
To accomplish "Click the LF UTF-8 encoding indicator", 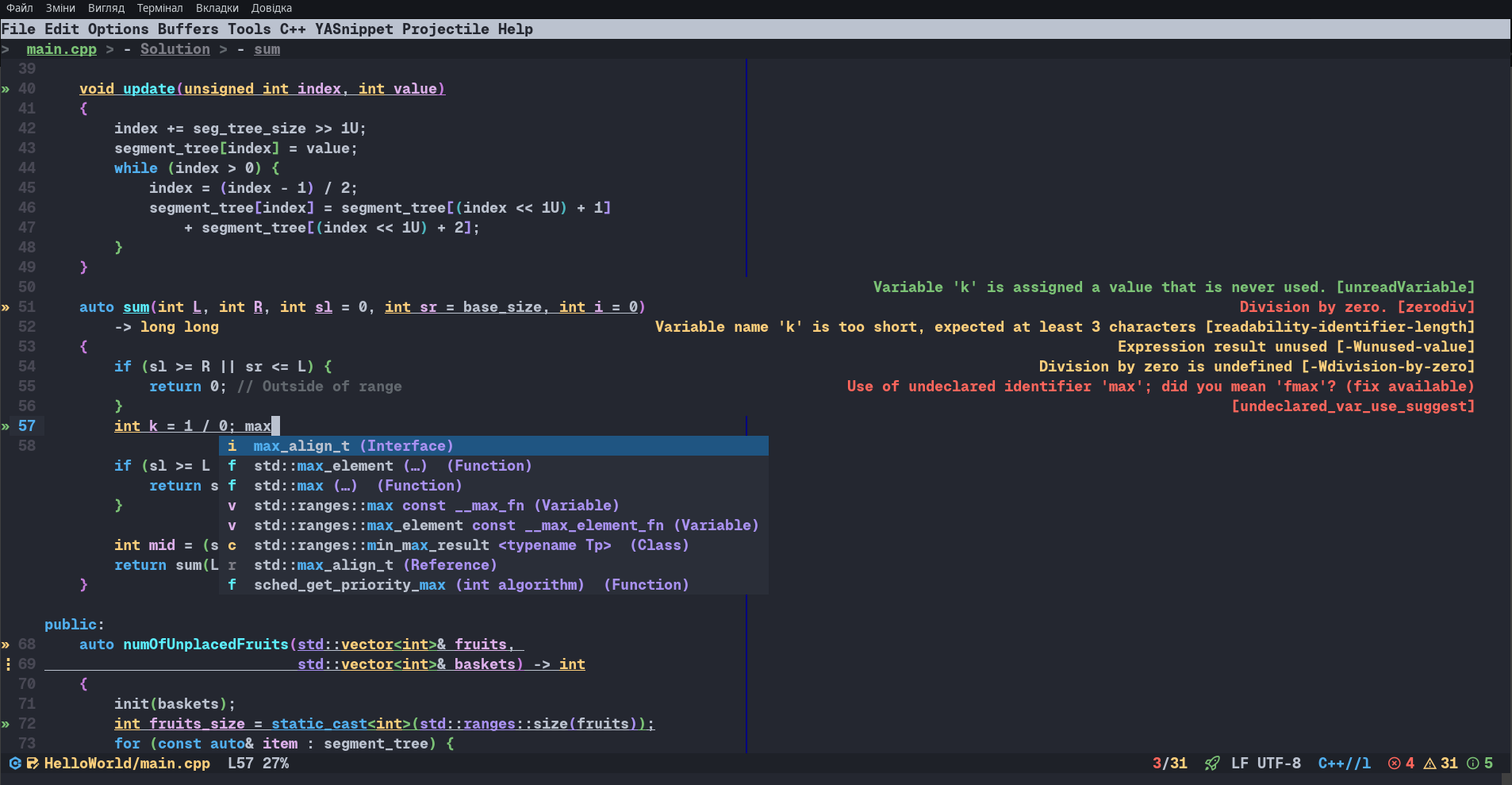I will (x=1265, y=764).
